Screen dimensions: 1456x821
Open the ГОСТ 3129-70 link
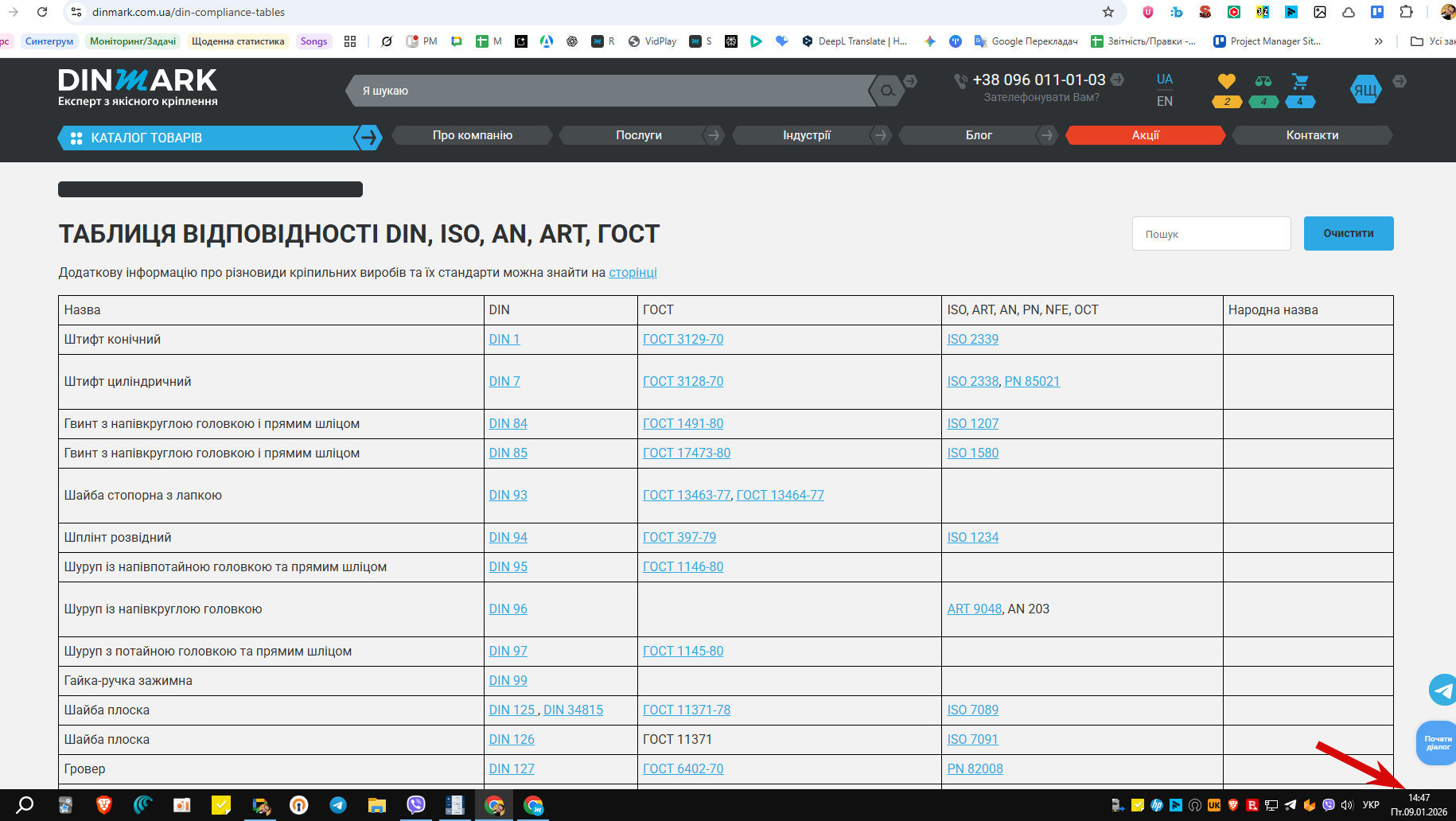tap(683, 339)
